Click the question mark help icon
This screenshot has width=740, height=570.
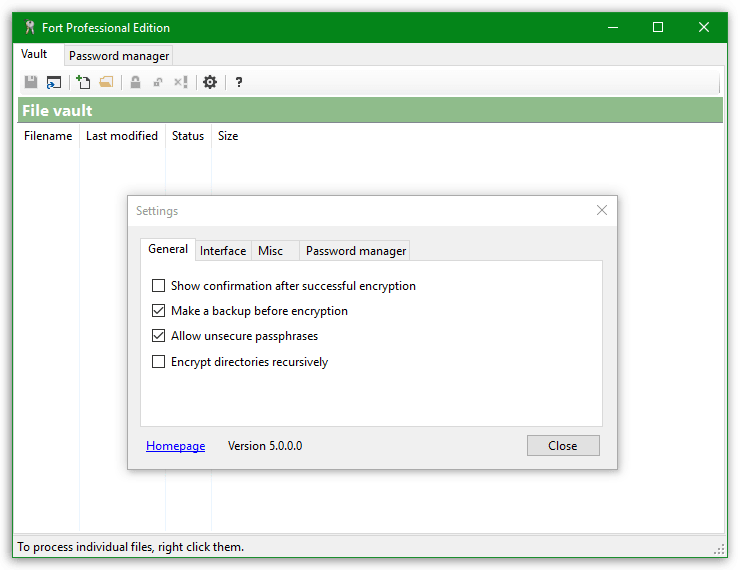[239, 82]
